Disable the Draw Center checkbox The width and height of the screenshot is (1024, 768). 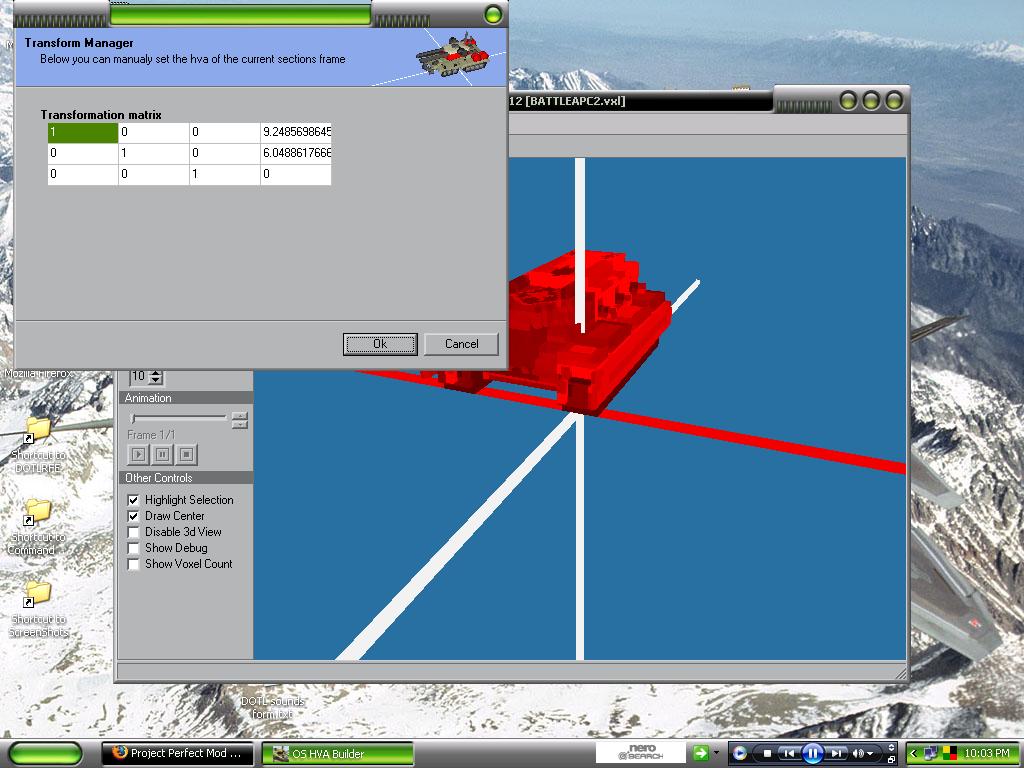pos(134,516)
